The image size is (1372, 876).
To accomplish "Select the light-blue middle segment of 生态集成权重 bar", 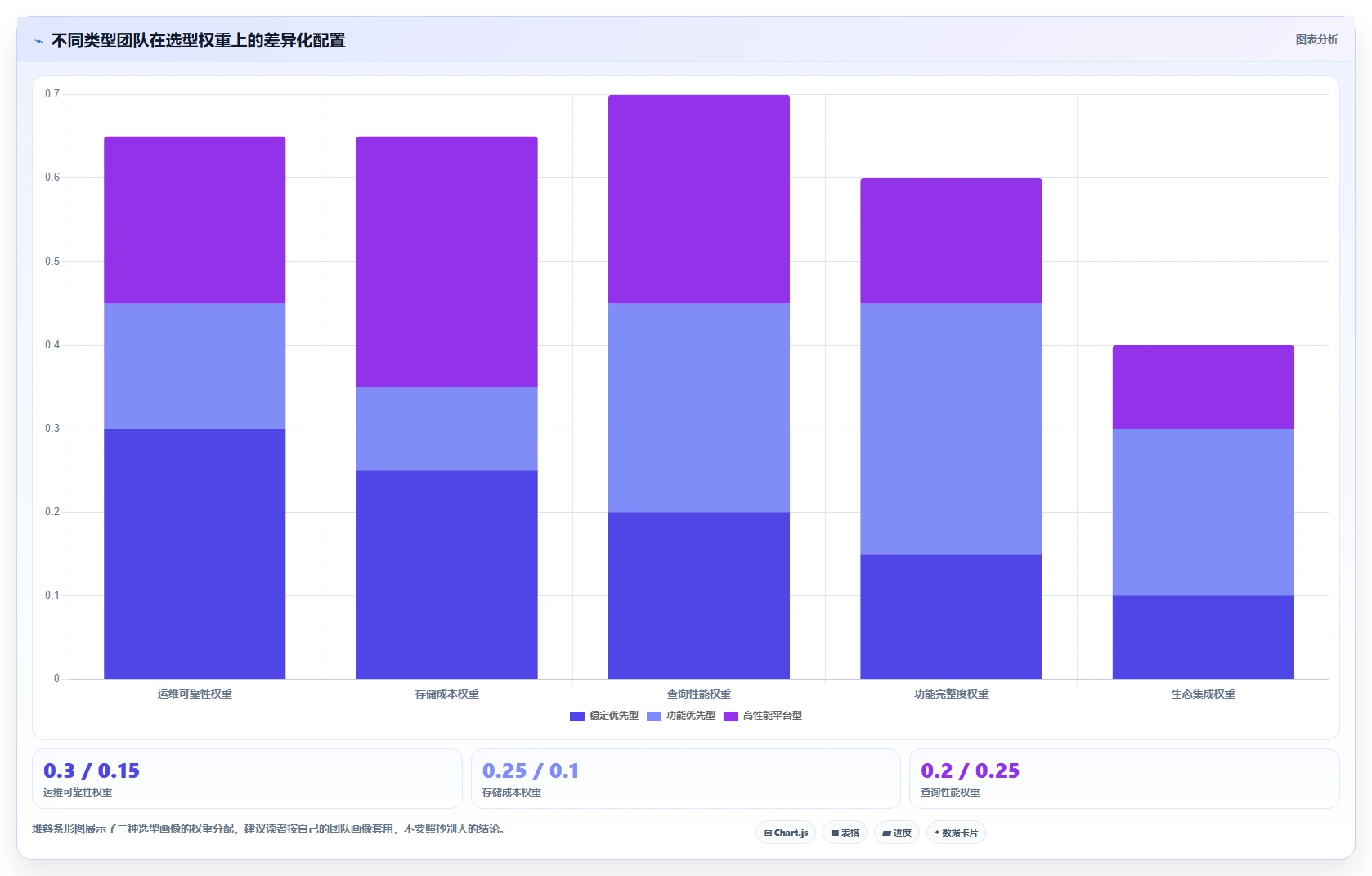I will [1203, 512].
